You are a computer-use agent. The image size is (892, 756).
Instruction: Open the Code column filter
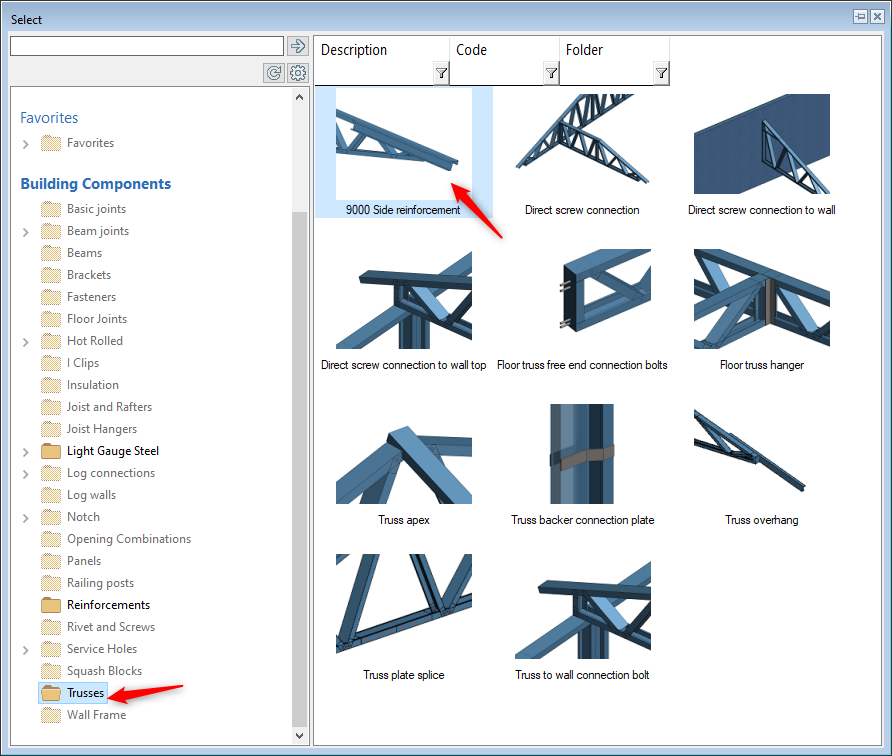click(x=551, y=73)
